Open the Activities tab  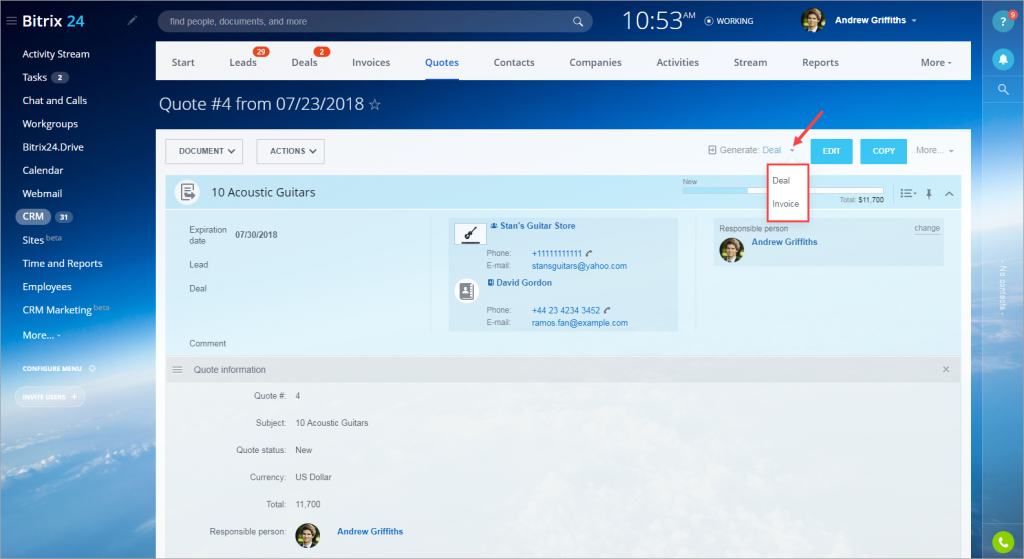[677, 63]
